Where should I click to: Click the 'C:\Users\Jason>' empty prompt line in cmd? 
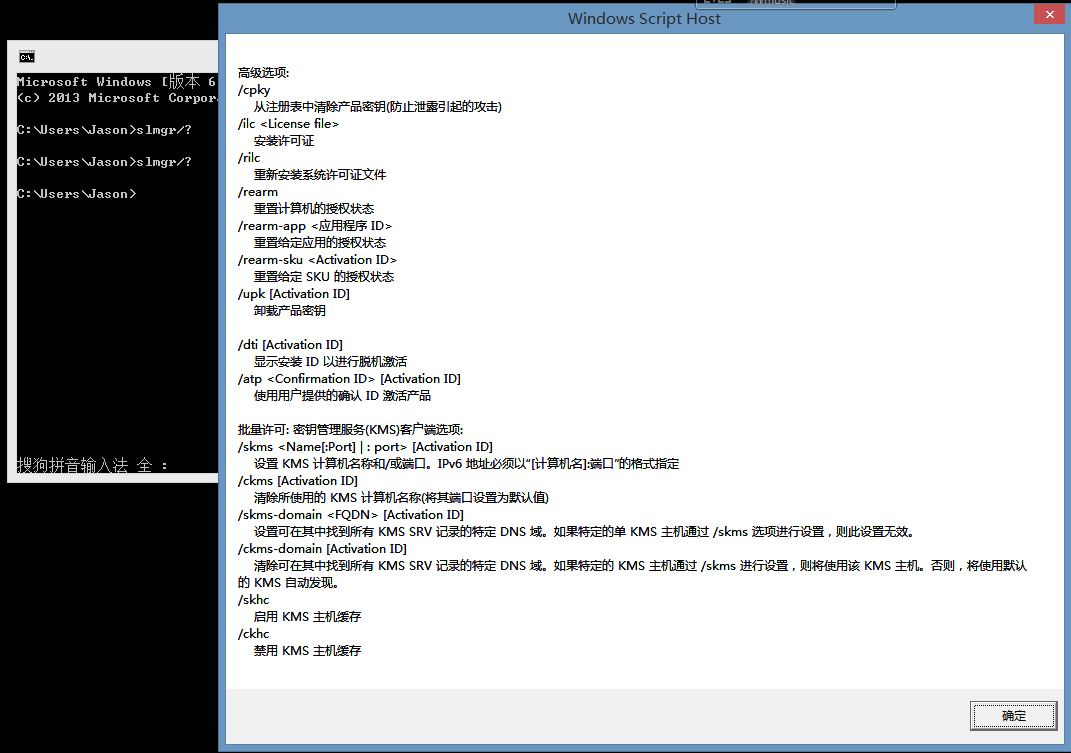tap(76, 194)
